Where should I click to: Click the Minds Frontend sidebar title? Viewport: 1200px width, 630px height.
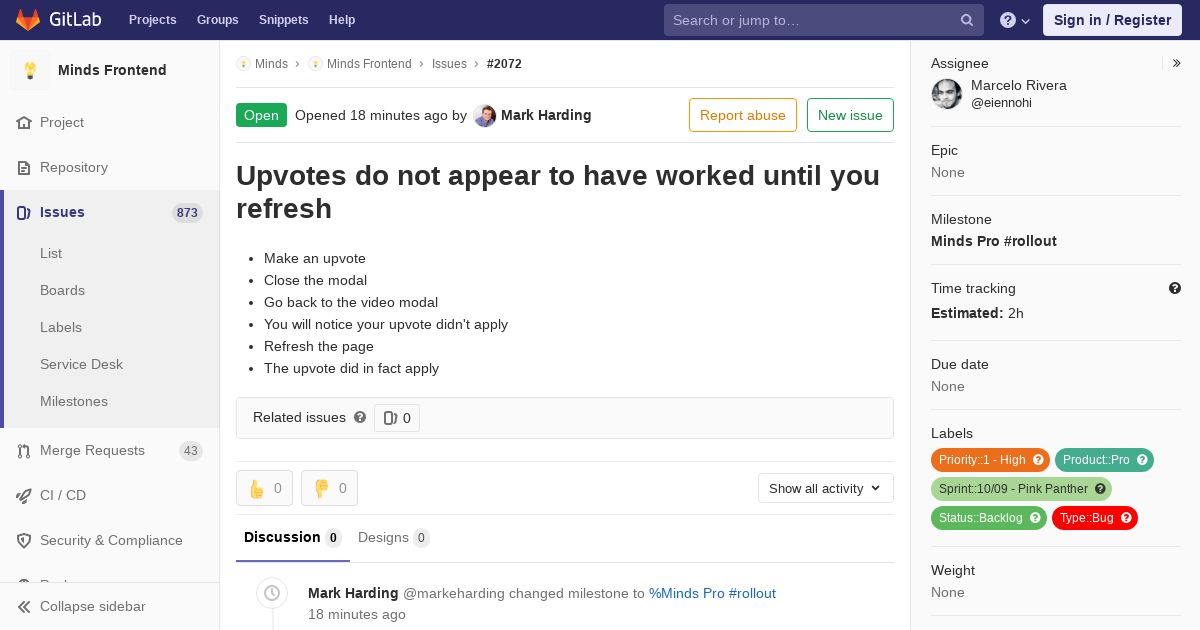[x=112, y=70]
